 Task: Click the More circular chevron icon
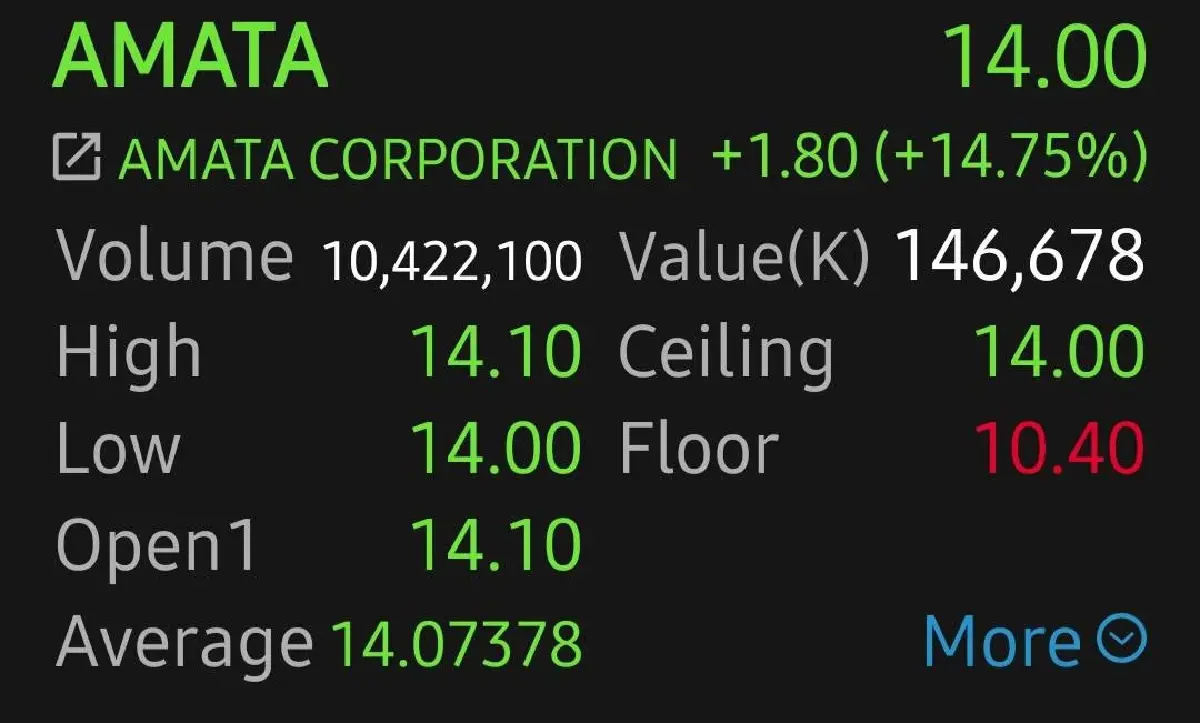(x=1120, y=638)
